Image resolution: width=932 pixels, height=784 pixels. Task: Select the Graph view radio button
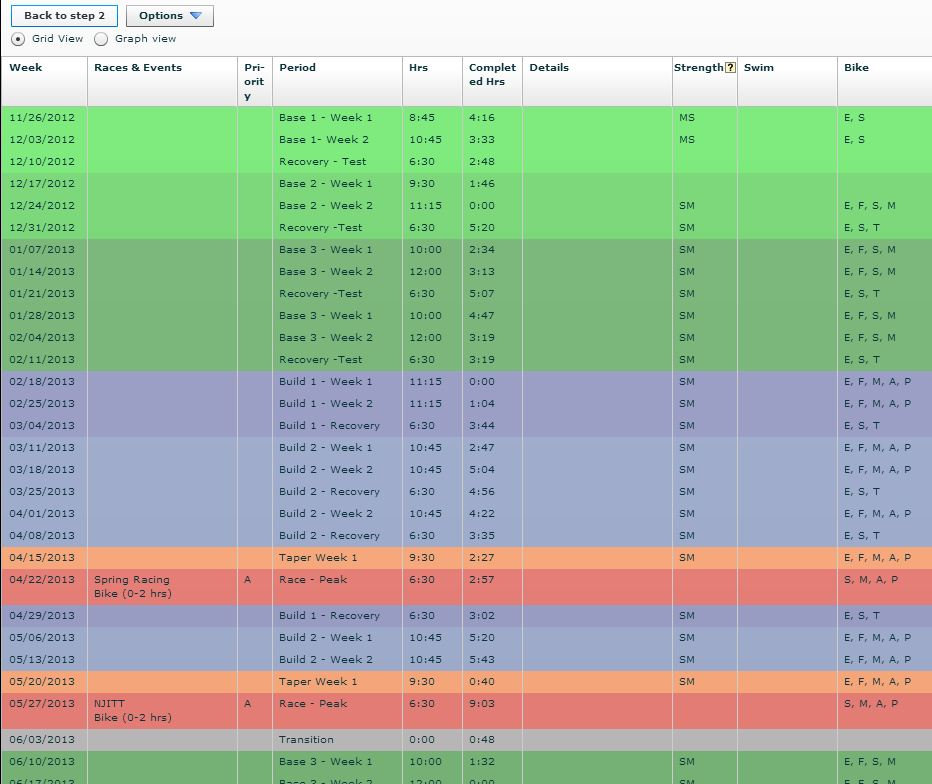tap(101, 39)
